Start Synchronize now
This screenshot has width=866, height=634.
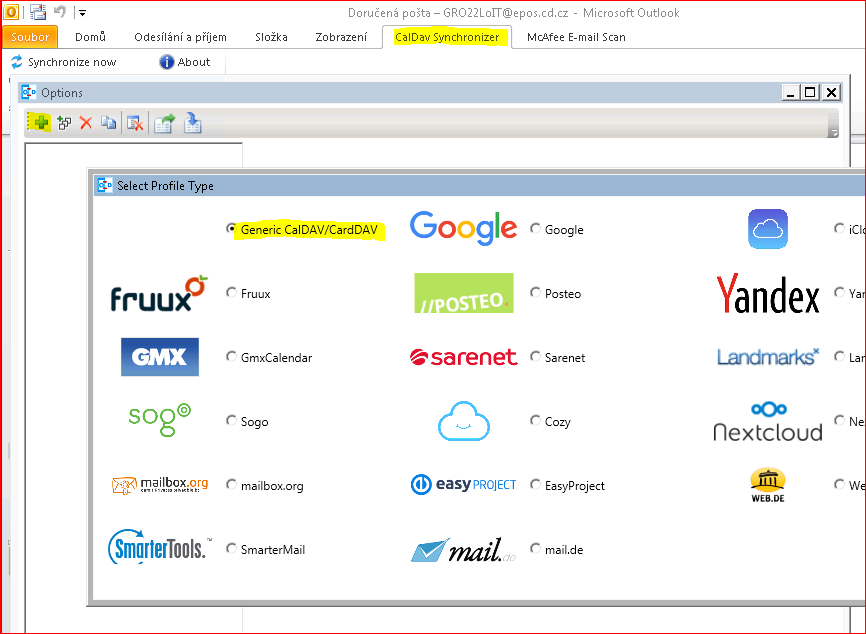64,62
